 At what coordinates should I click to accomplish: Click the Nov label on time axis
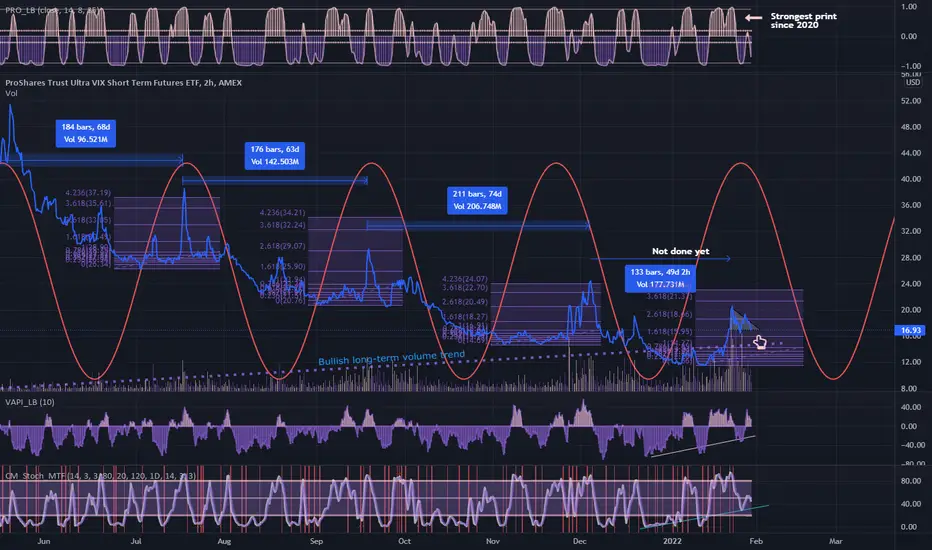pos(492,541)
